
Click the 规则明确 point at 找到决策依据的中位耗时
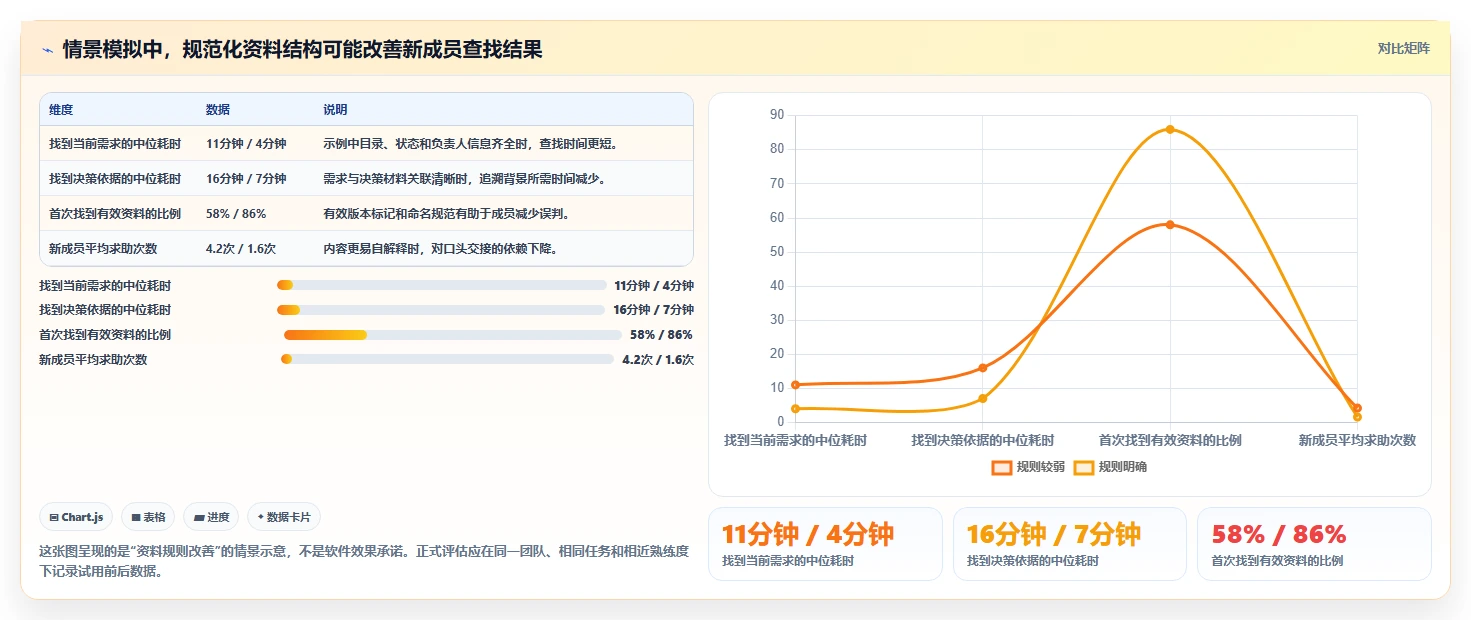click(983, 398)
